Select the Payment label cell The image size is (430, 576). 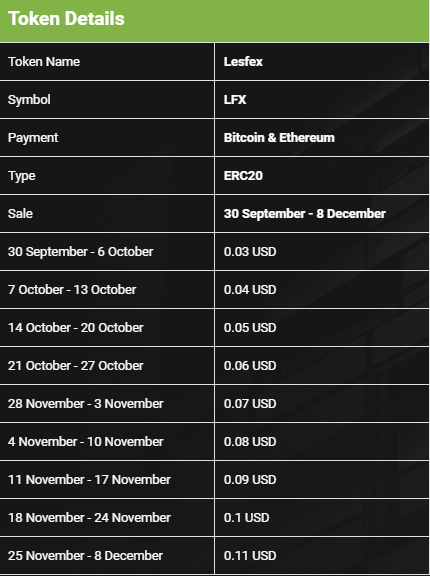tap(107, 138)
